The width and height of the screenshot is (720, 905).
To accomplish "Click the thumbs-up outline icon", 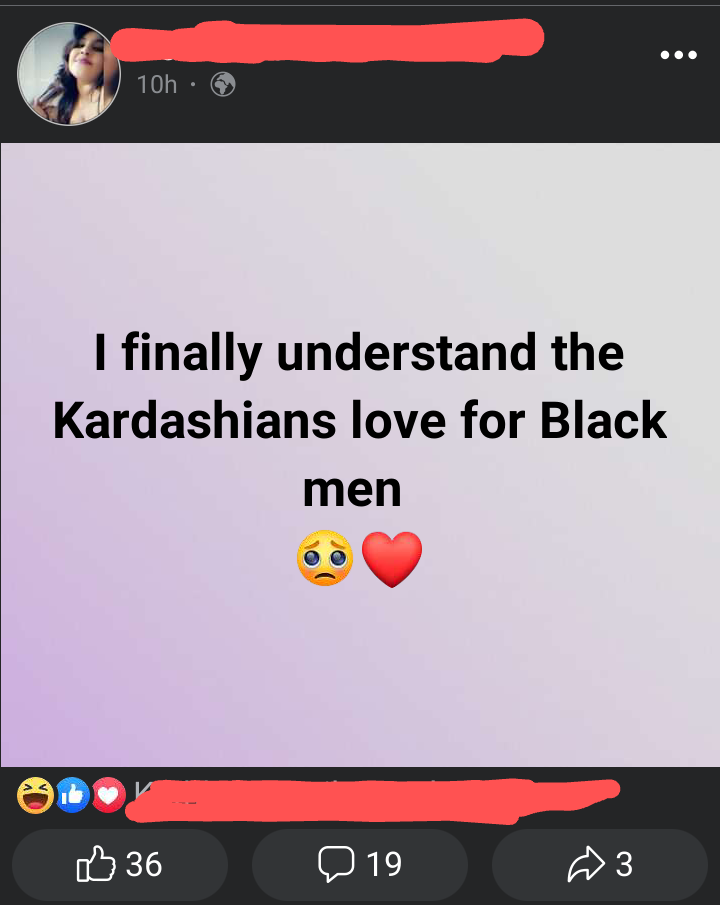I will click(96, 864).
